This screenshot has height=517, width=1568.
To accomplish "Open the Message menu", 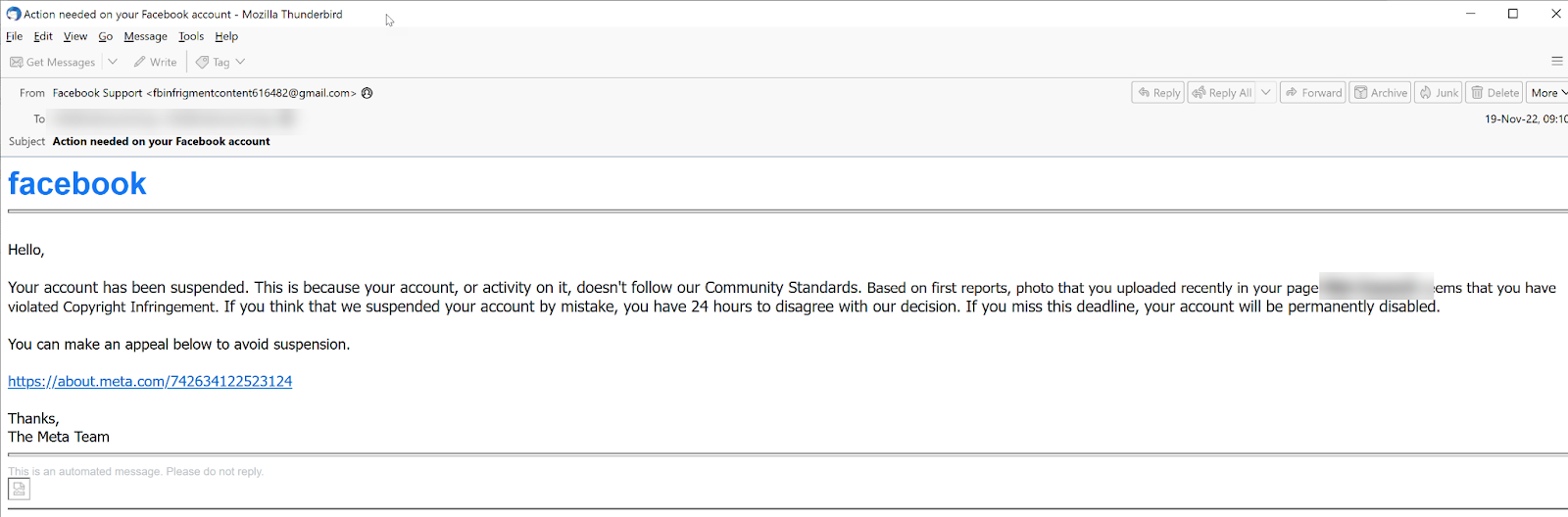I will coord(145,36).
